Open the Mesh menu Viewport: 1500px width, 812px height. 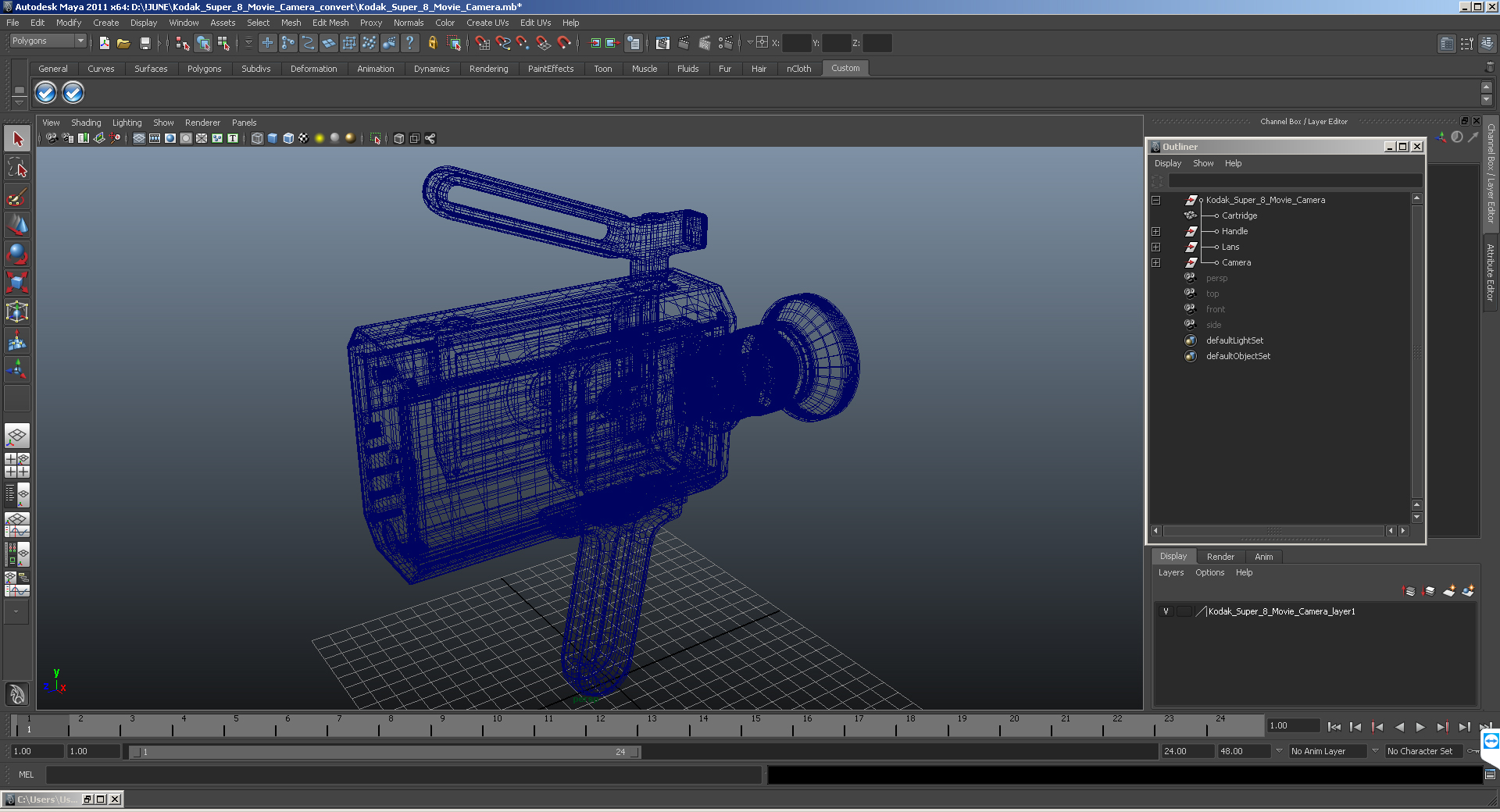pyautogui.click(x=291, y=23)
